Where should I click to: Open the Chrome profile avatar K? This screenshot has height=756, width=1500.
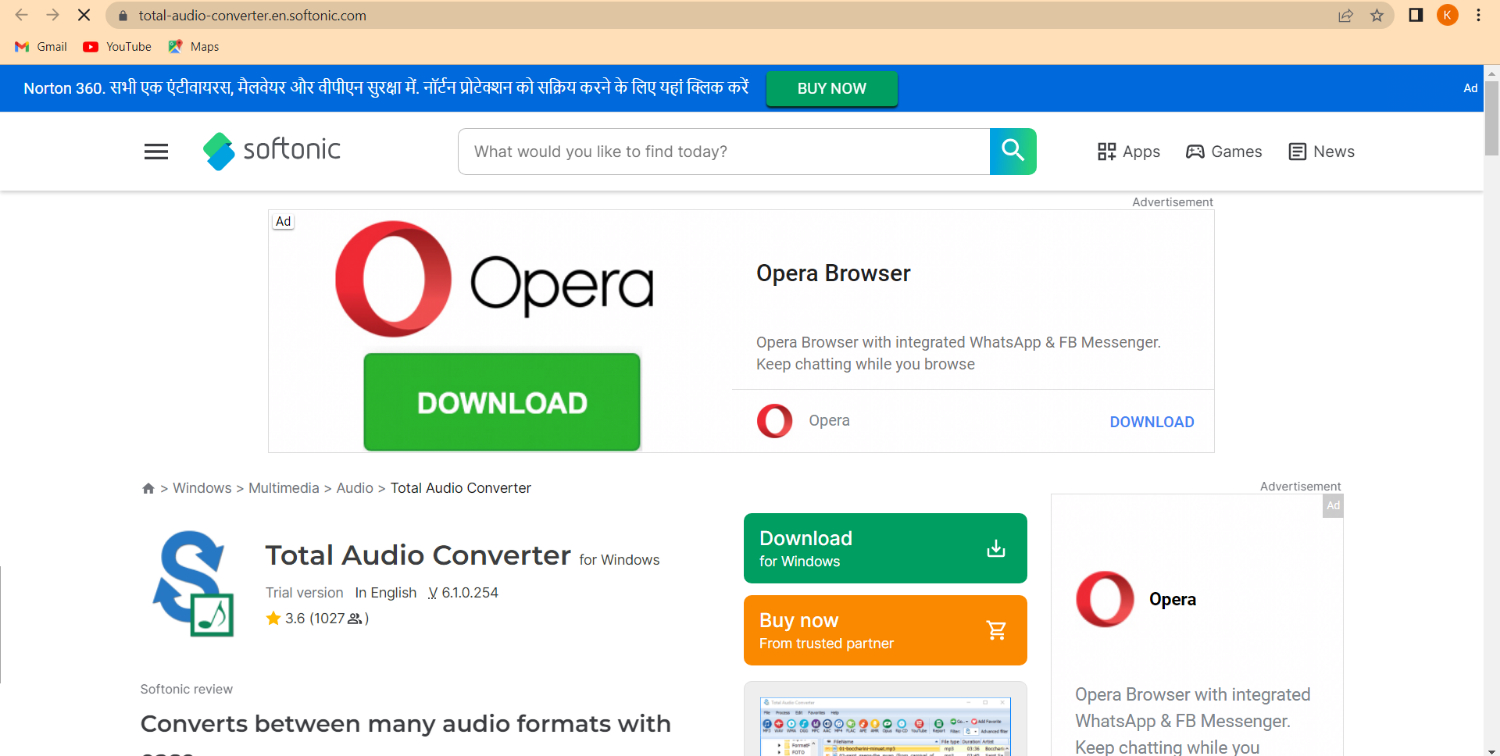click(1447, 15)
